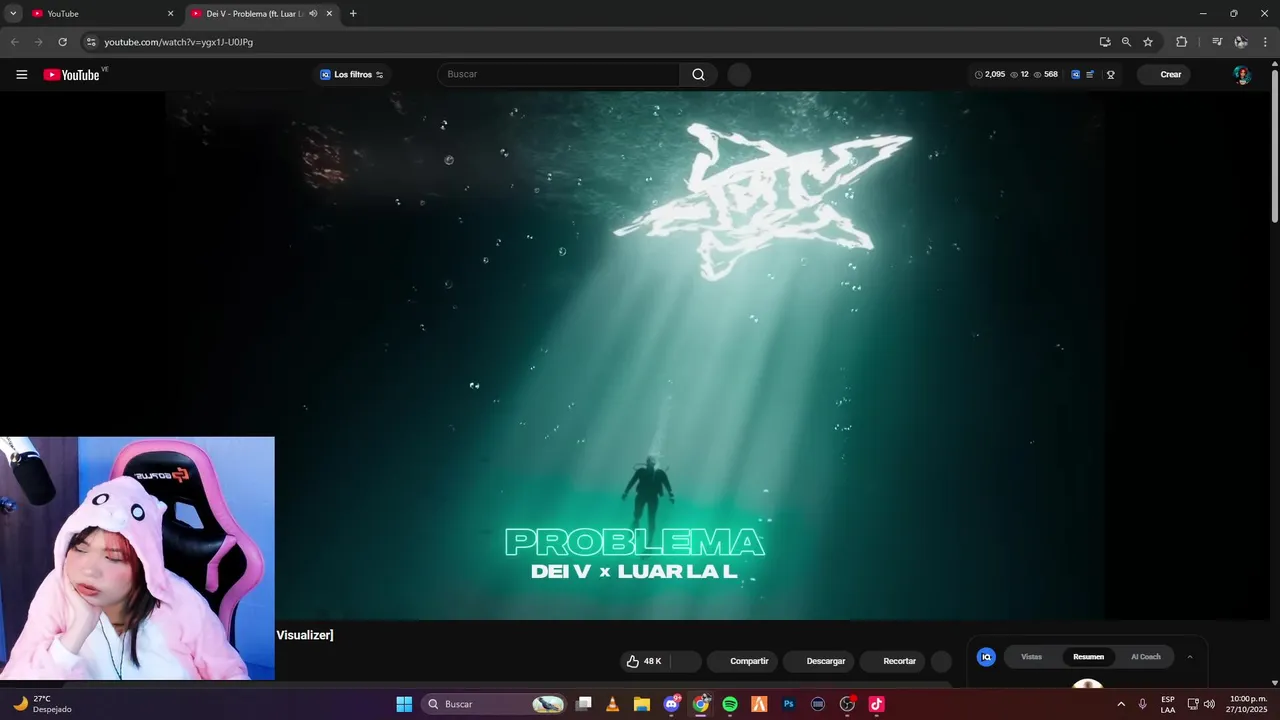Click the URL address bar

pos(595,42)
